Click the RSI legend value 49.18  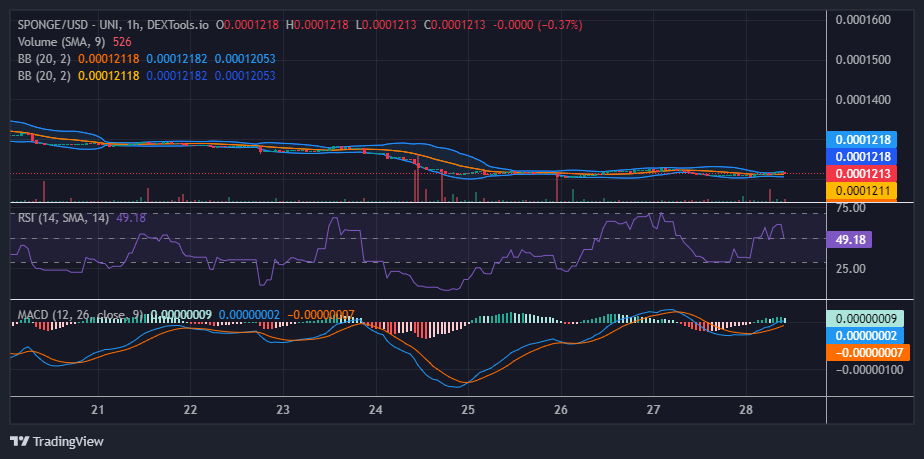click(x=131, y=218)
